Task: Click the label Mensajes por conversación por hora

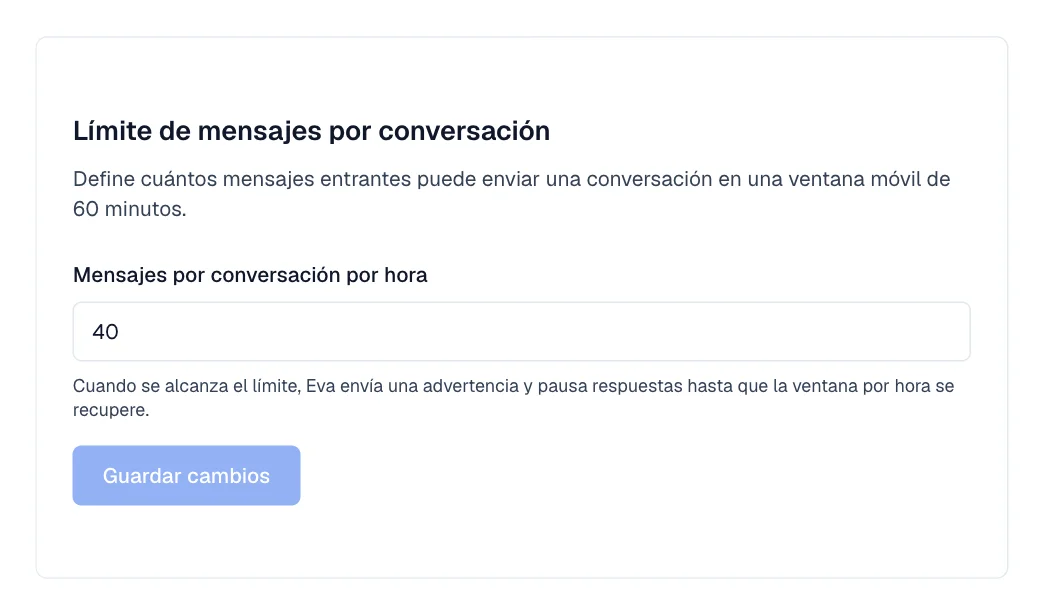Action: [250, 275]
